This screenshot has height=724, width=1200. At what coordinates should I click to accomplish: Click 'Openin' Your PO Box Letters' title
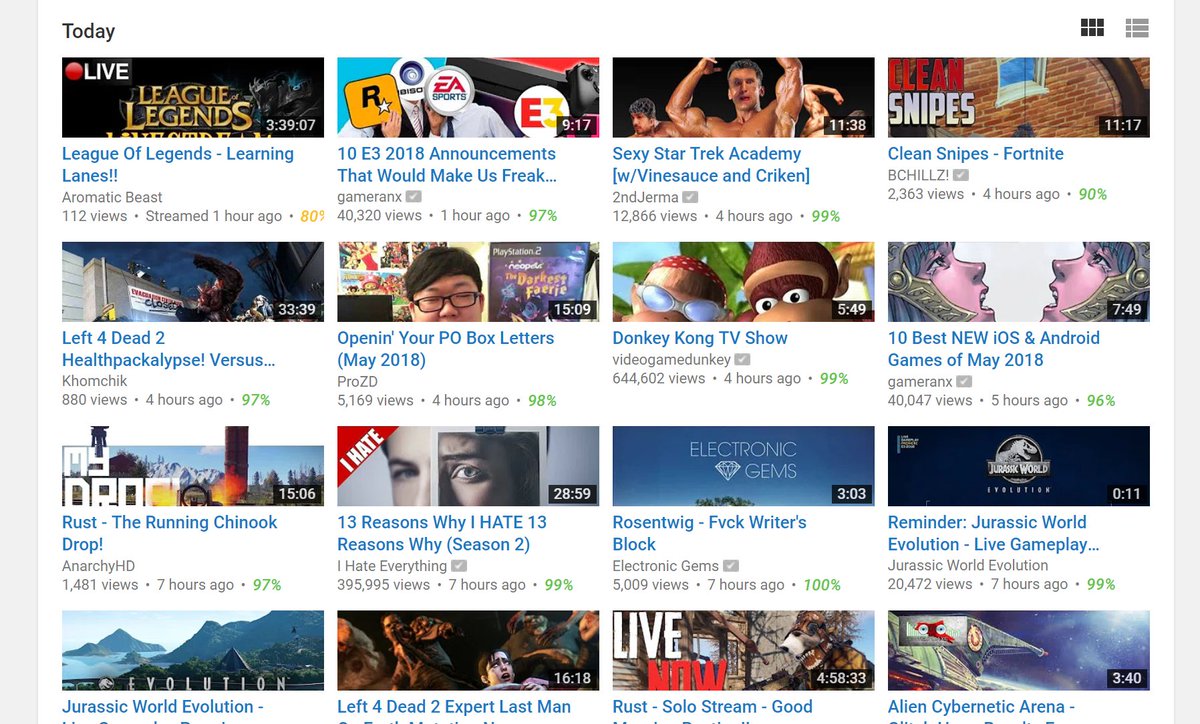445,349
